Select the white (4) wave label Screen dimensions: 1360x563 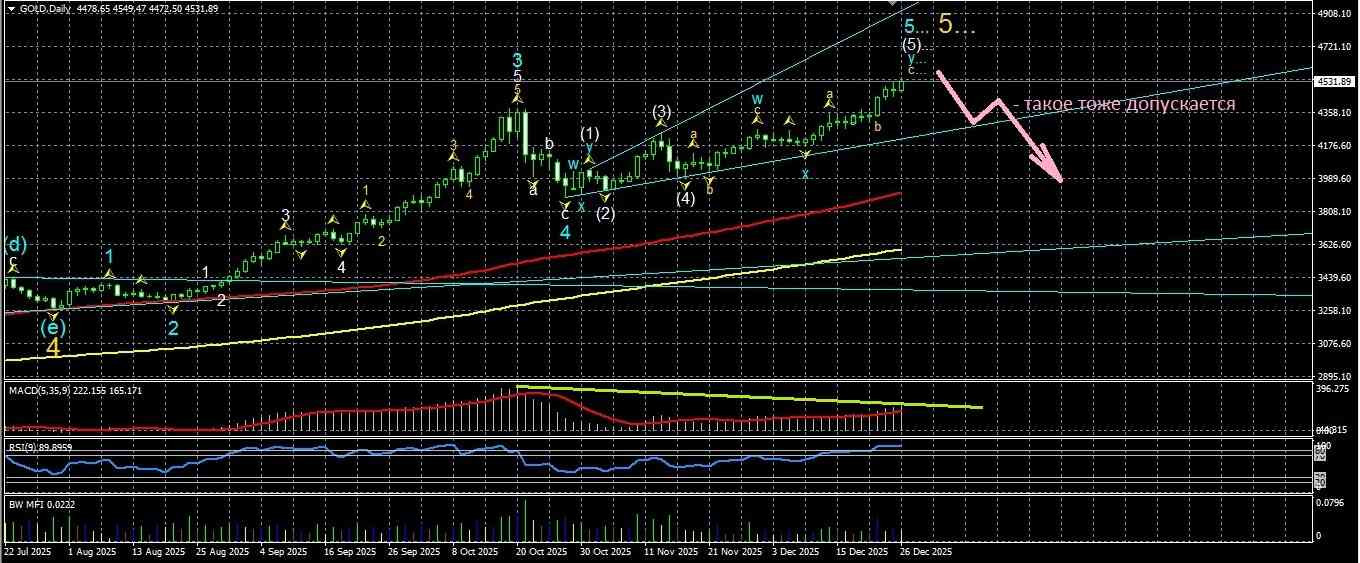point(684,198)
